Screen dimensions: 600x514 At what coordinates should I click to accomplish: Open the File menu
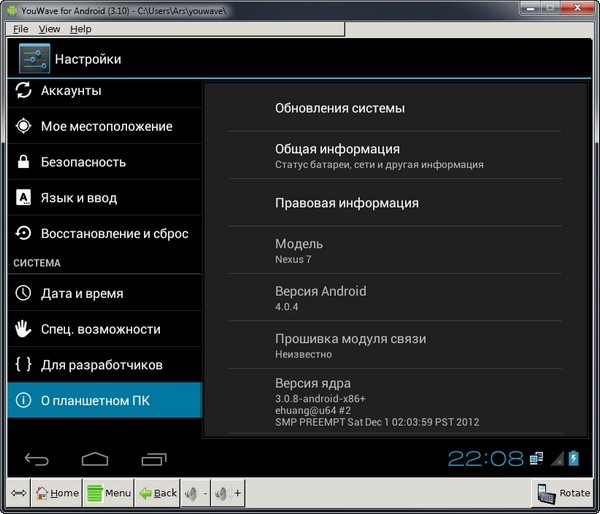(21, 30)
